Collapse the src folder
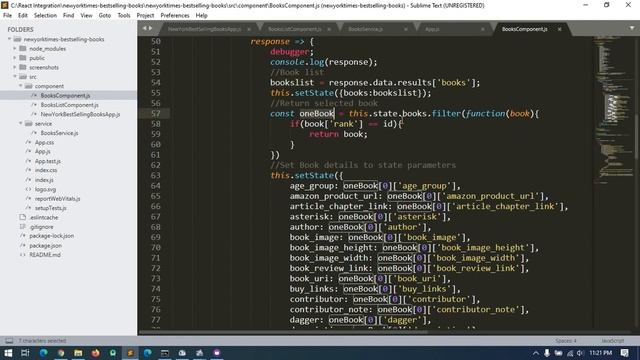 click(15, 77)
